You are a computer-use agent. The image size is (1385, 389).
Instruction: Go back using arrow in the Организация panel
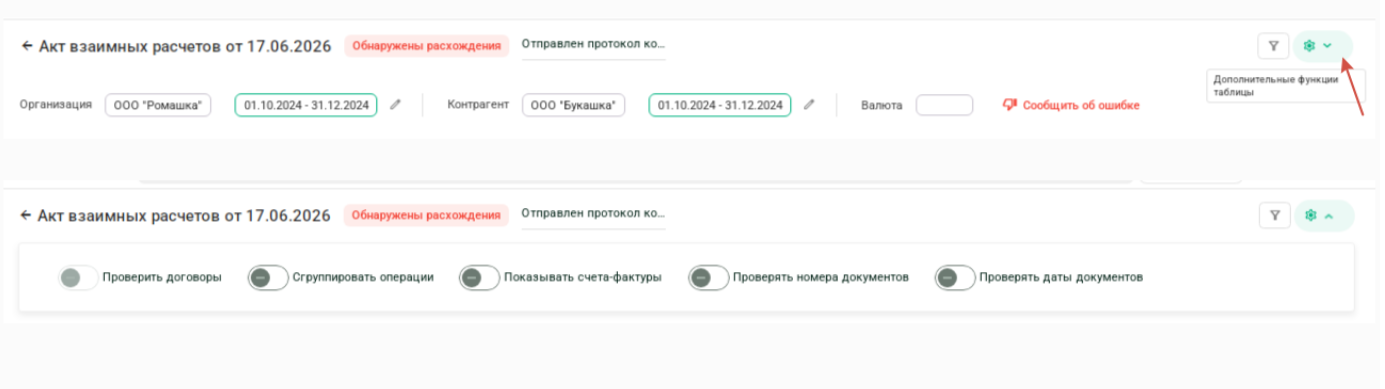click(26, 46)
